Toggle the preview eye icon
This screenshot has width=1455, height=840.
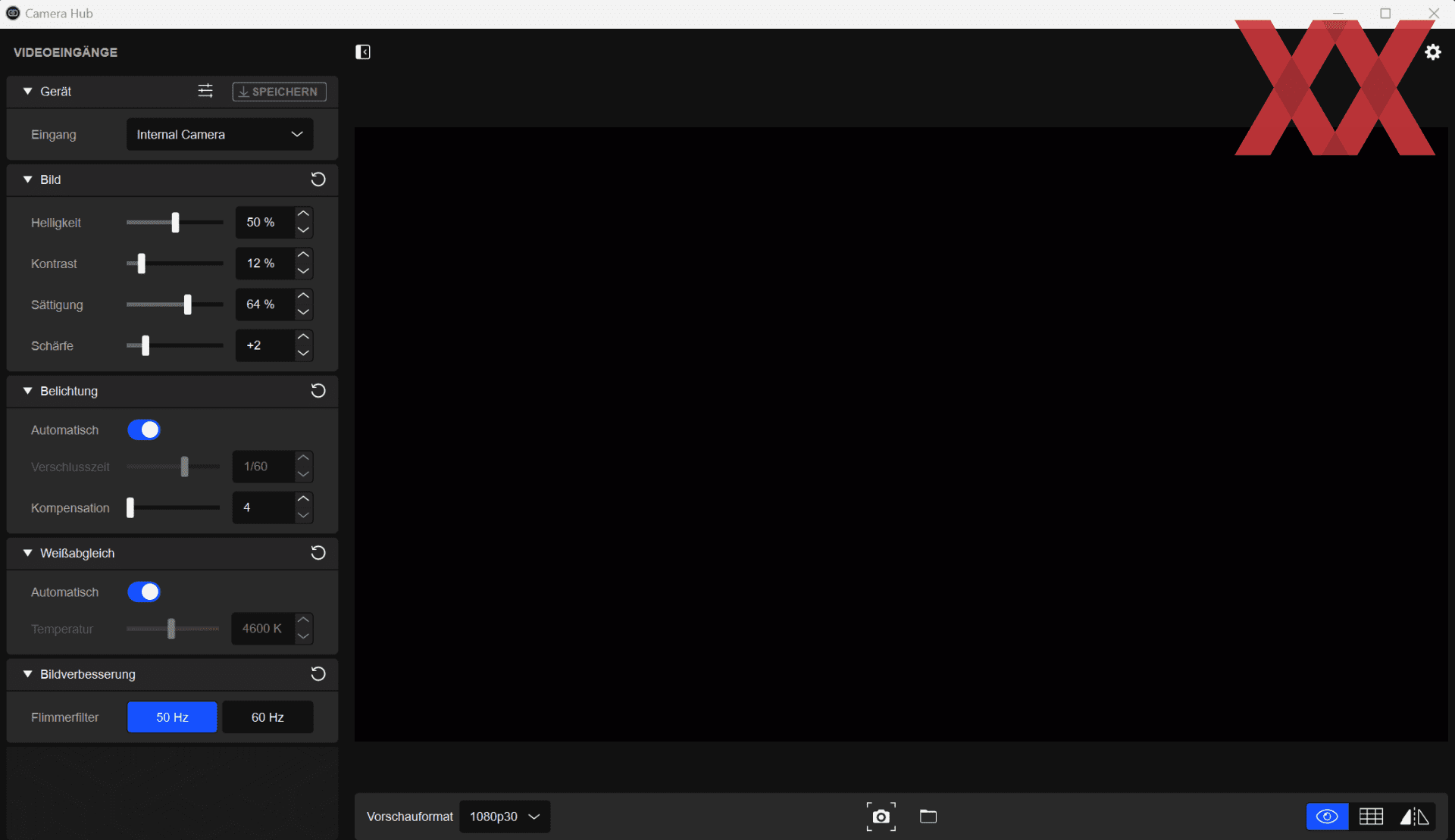point(1327,817)
